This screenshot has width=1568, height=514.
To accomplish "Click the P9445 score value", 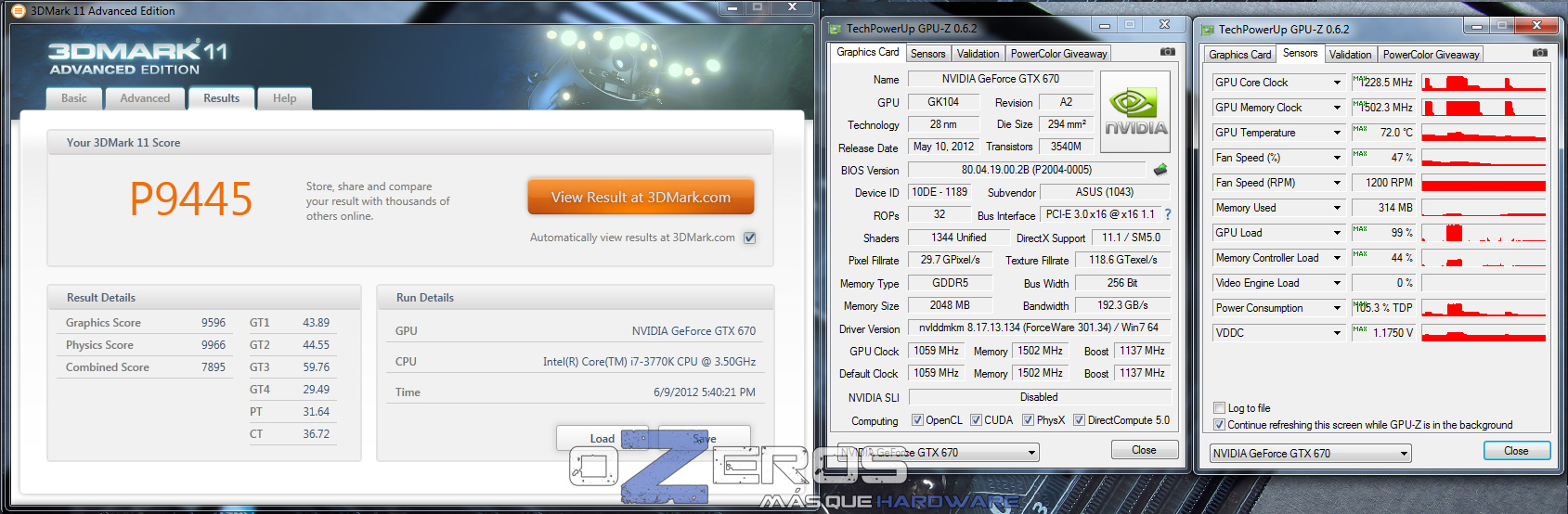I will coord(190,199).
